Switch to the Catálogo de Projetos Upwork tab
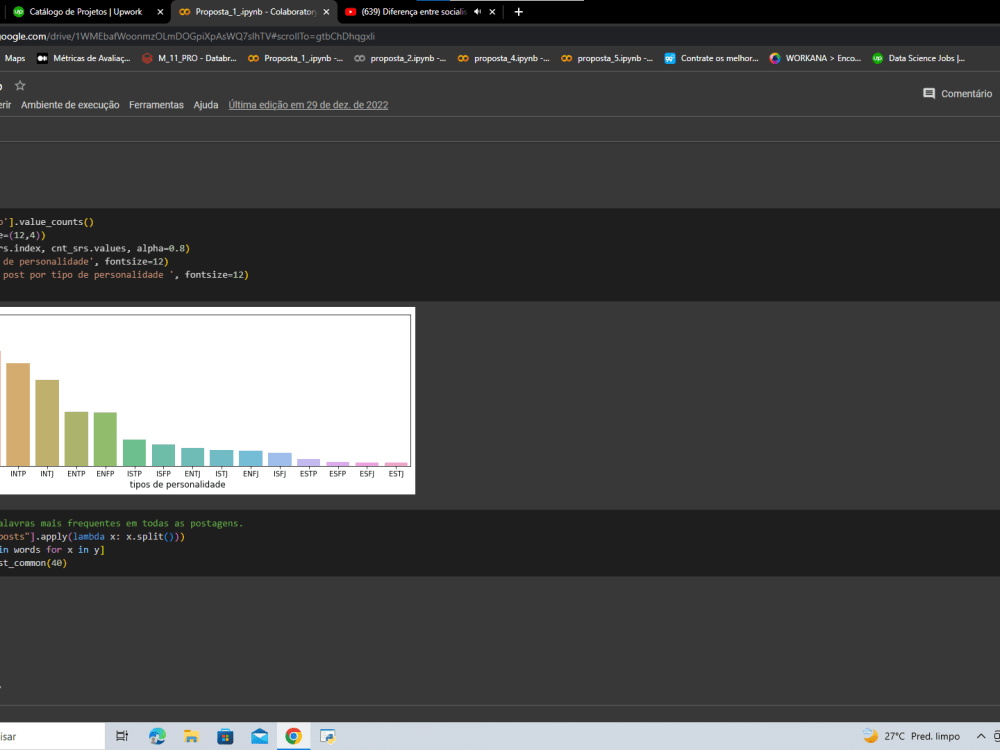 click(x=80, y=13)
